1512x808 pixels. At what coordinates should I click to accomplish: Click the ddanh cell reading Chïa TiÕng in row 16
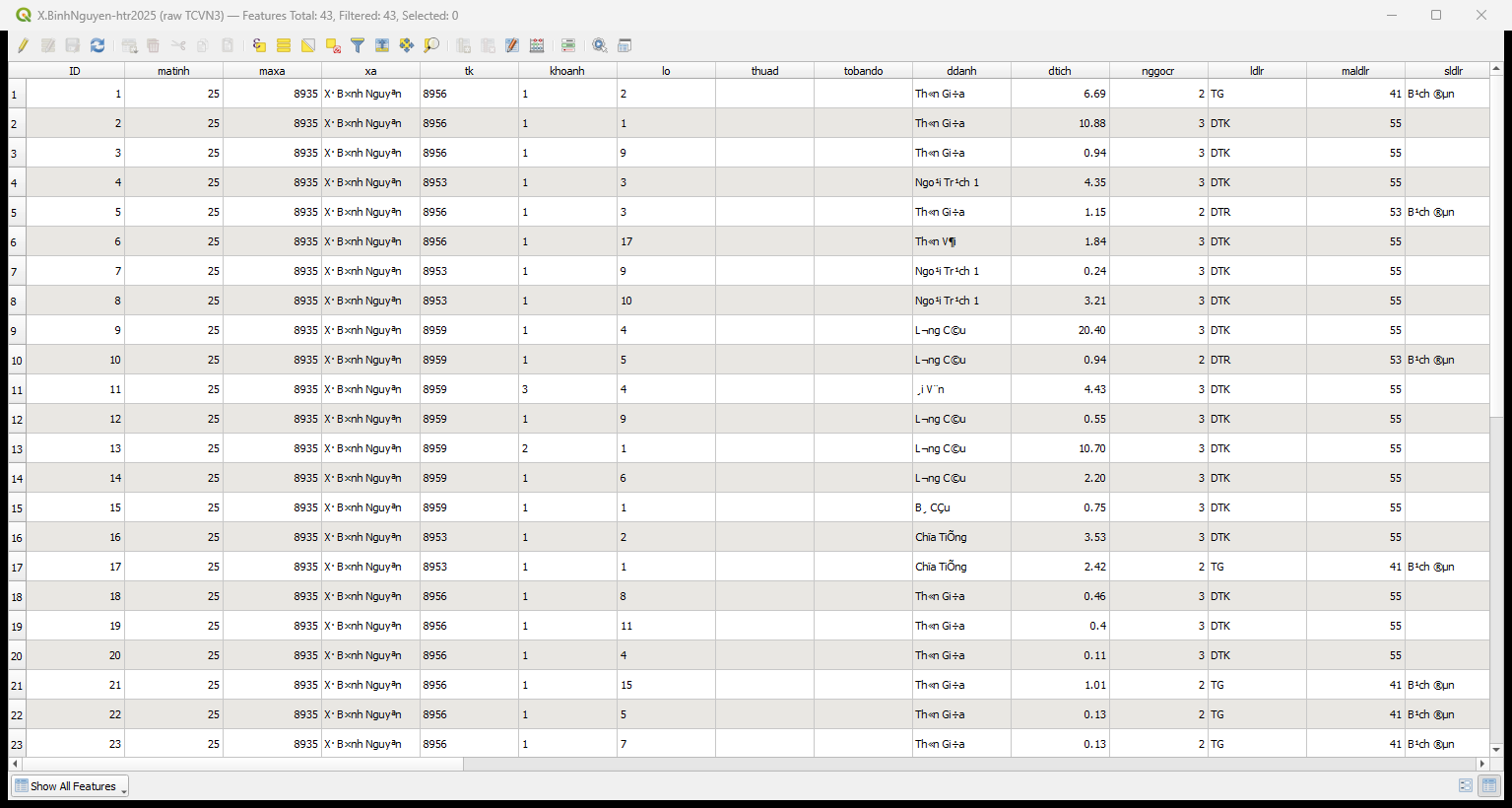tap(961, 537)
